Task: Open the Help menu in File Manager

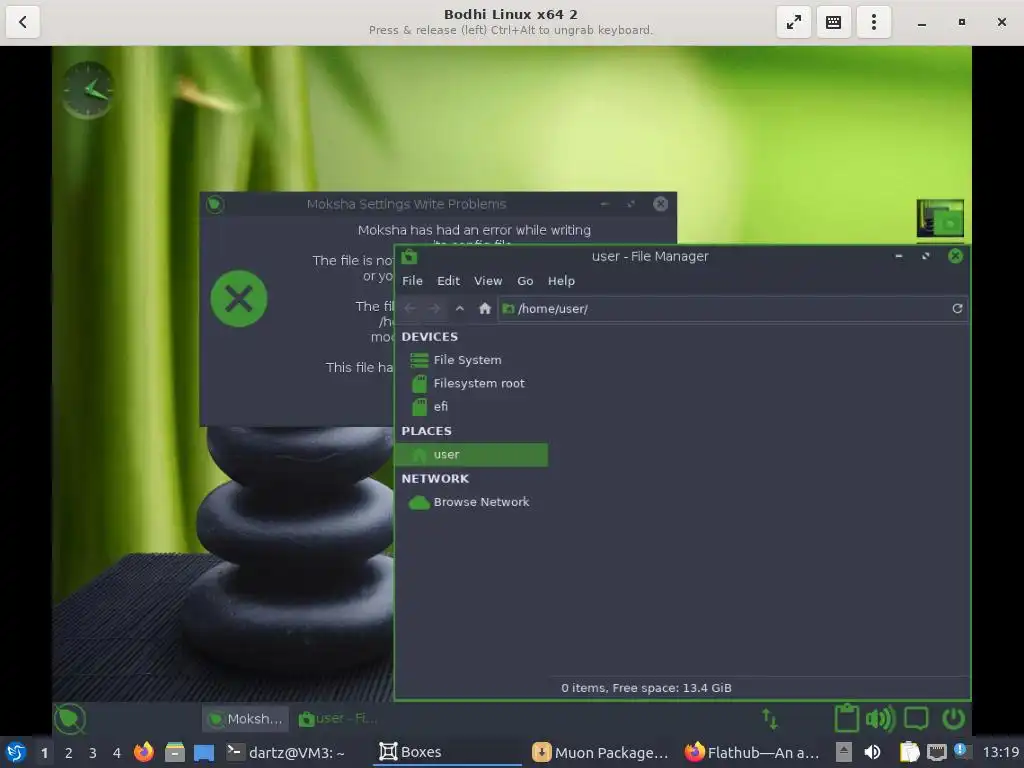Action: pos(561,281)
